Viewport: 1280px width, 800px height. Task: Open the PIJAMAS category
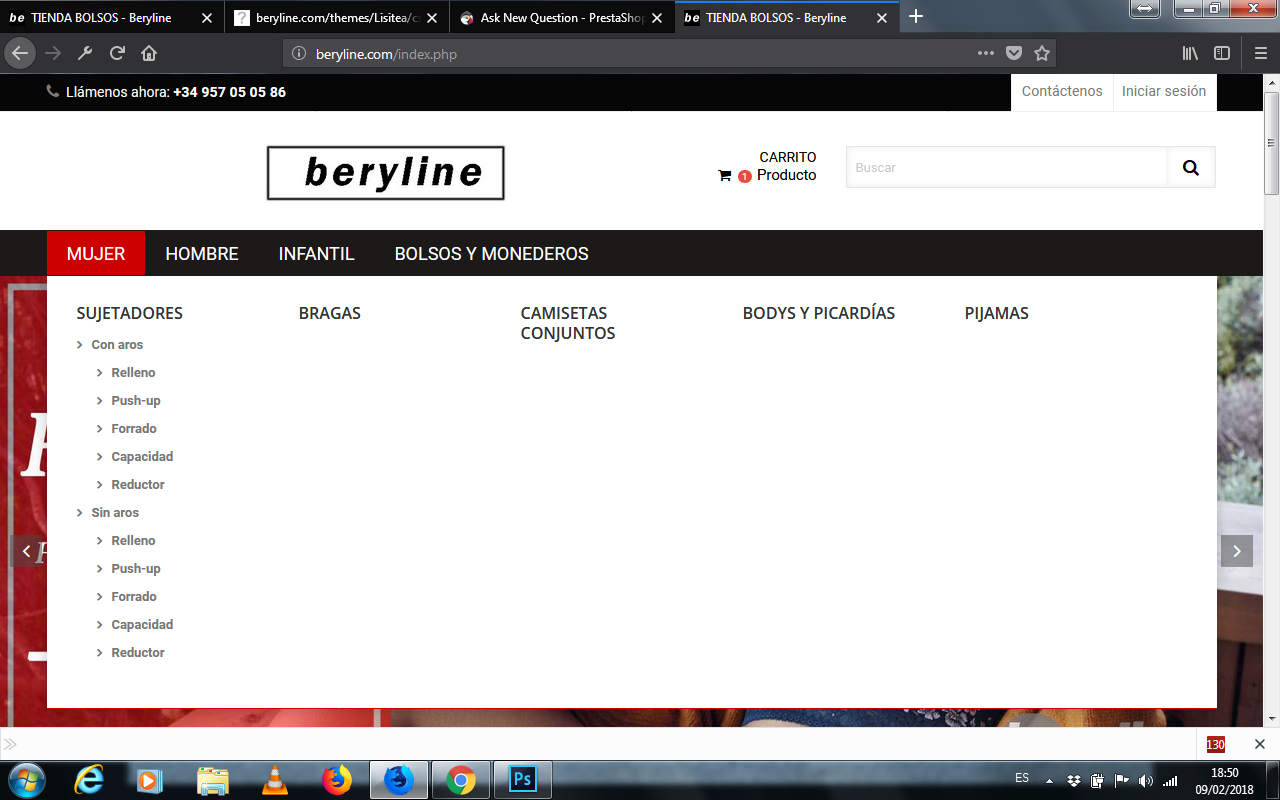click(997, 313)
